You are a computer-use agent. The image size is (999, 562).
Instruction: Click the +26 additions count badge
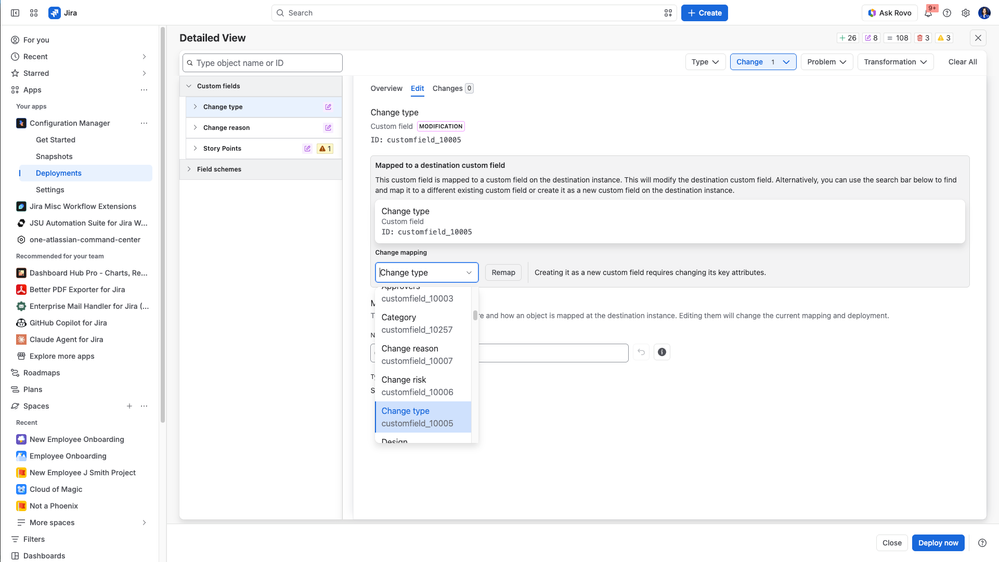point(847,38)
